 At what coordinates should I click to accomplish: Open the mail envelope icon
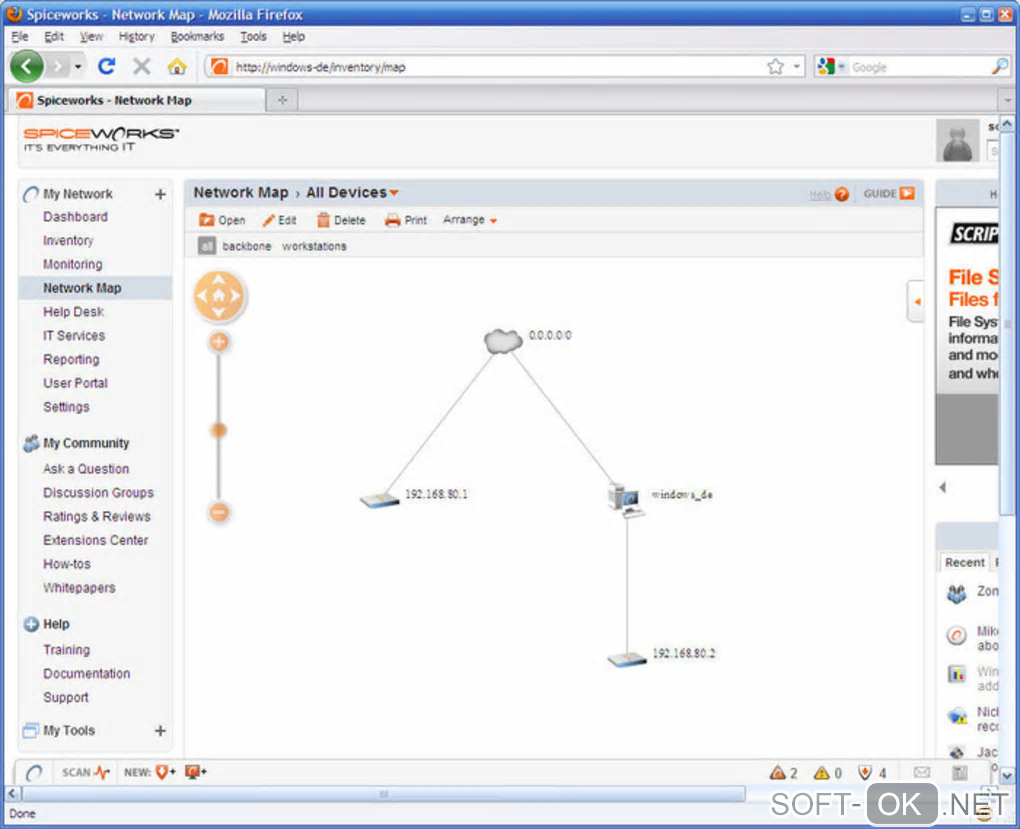click(921, 772)
